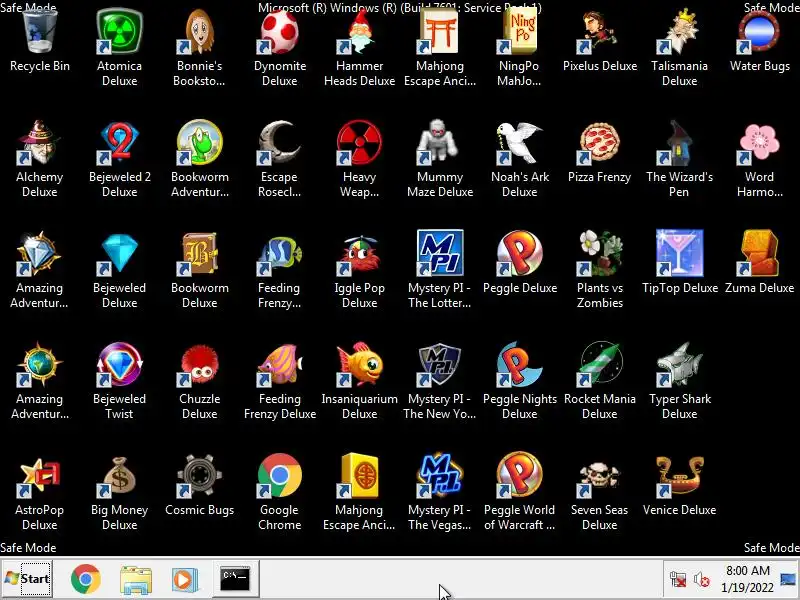Select the Alchemy Deluxe wizard icon
The height and width of the screenshot is (600, 800).
40,143
